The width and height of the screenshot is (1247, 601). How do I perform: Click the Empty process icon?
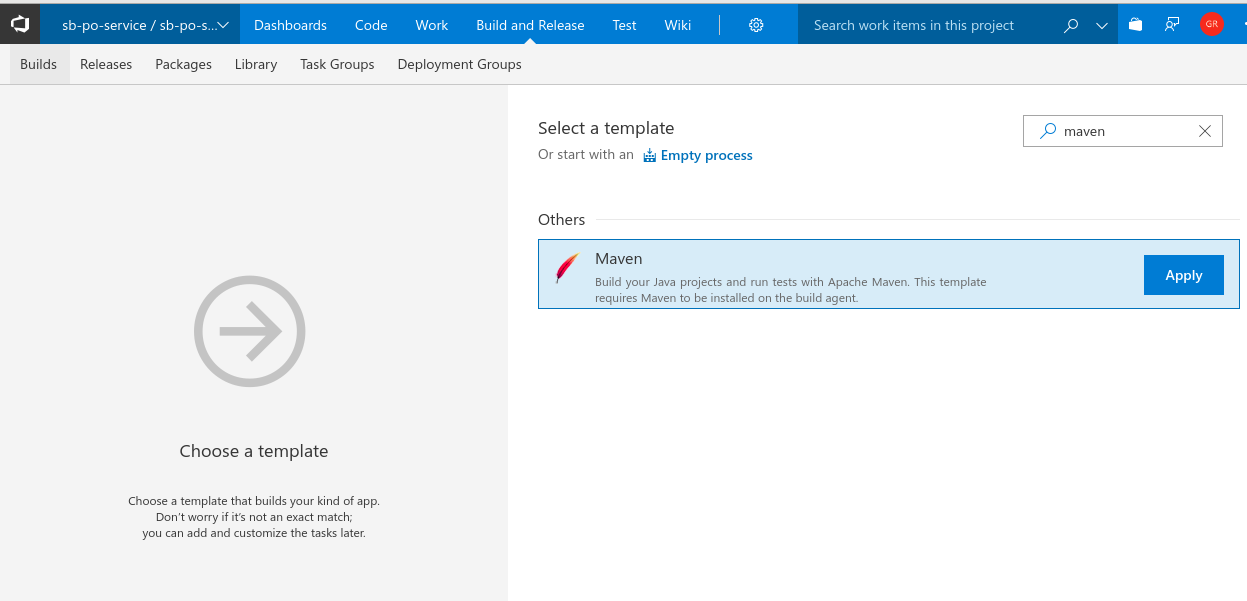pyautogui.click(x=650, y=155)
